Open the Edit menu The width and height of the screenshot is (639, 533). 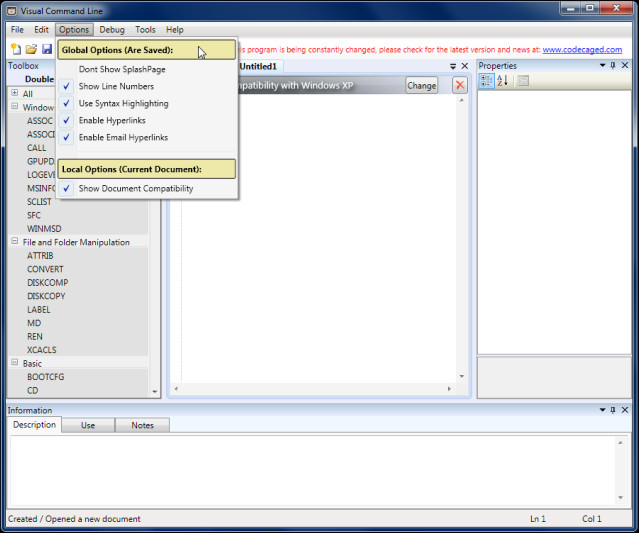(41, 30)
